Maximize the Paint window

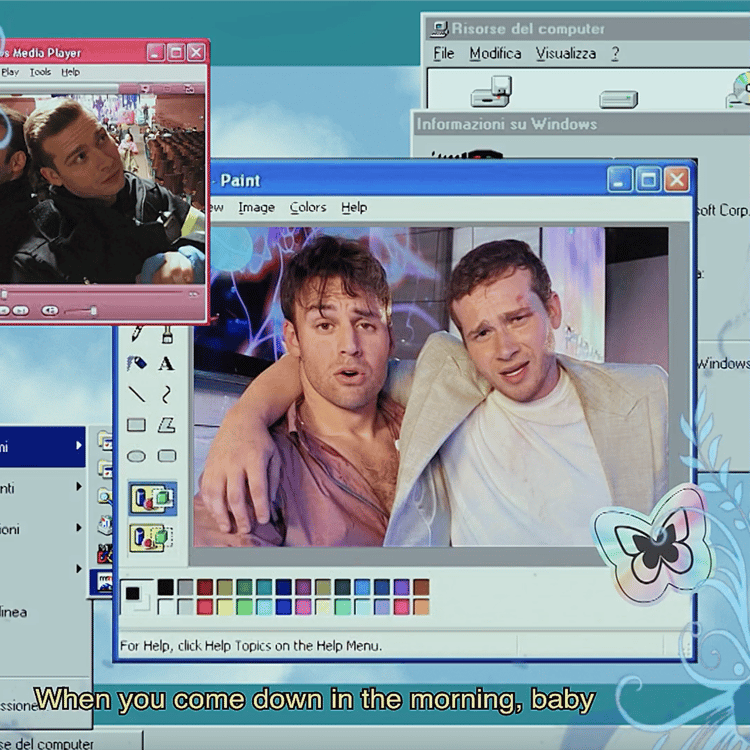(x=648, y=180)
